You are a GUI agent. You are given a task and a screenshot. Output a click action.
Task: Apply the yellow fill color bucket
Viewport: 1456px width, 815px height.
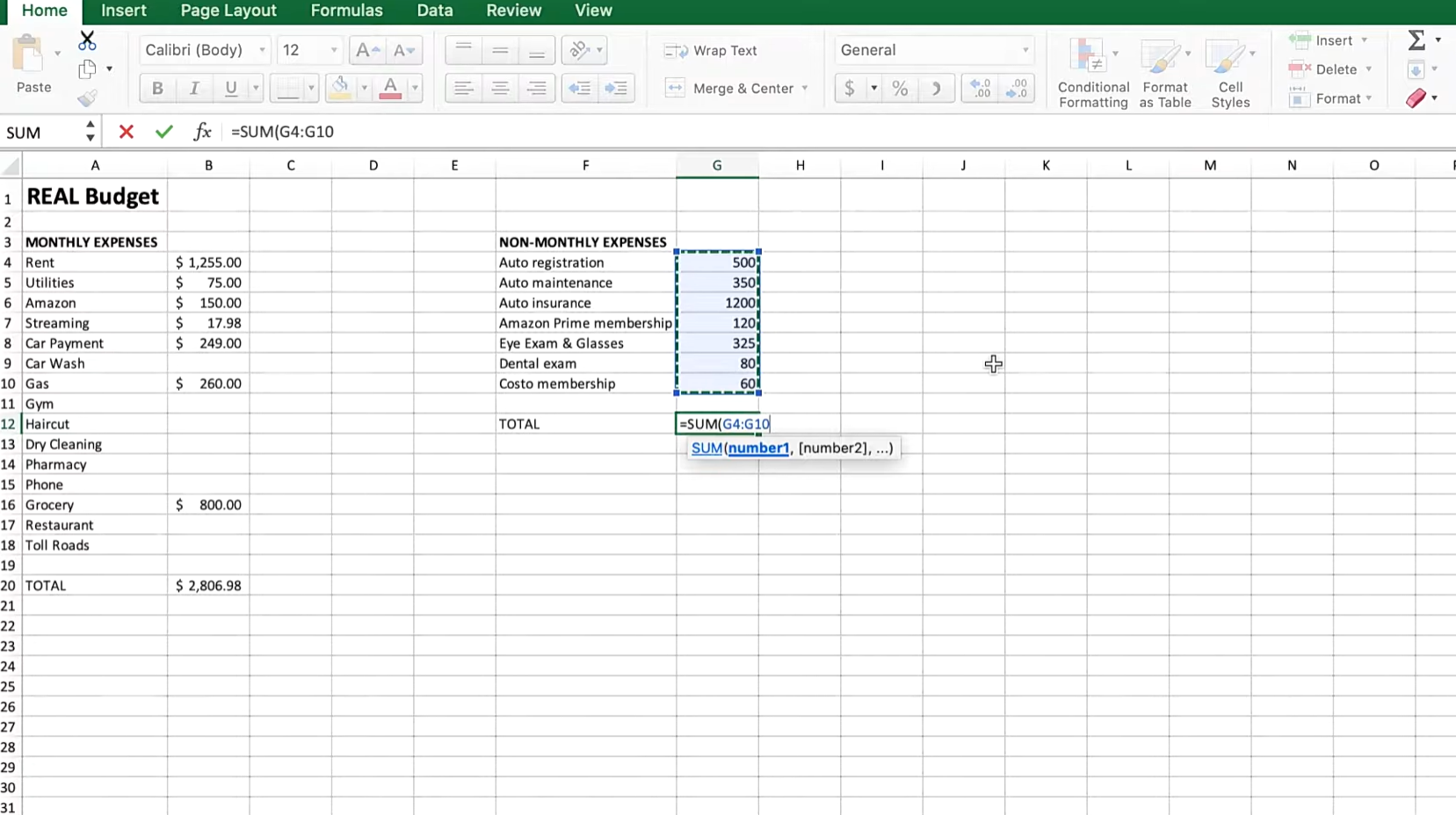pos(341,88)
